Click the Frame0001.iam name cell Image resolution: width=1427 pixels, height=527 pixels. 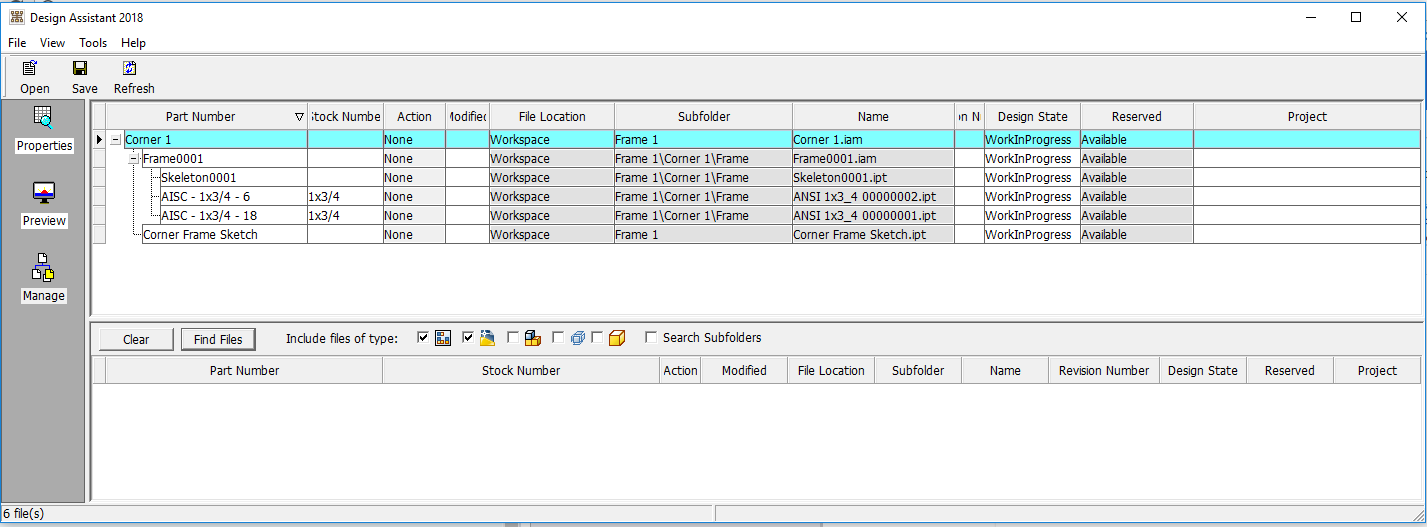pos(873,159)
